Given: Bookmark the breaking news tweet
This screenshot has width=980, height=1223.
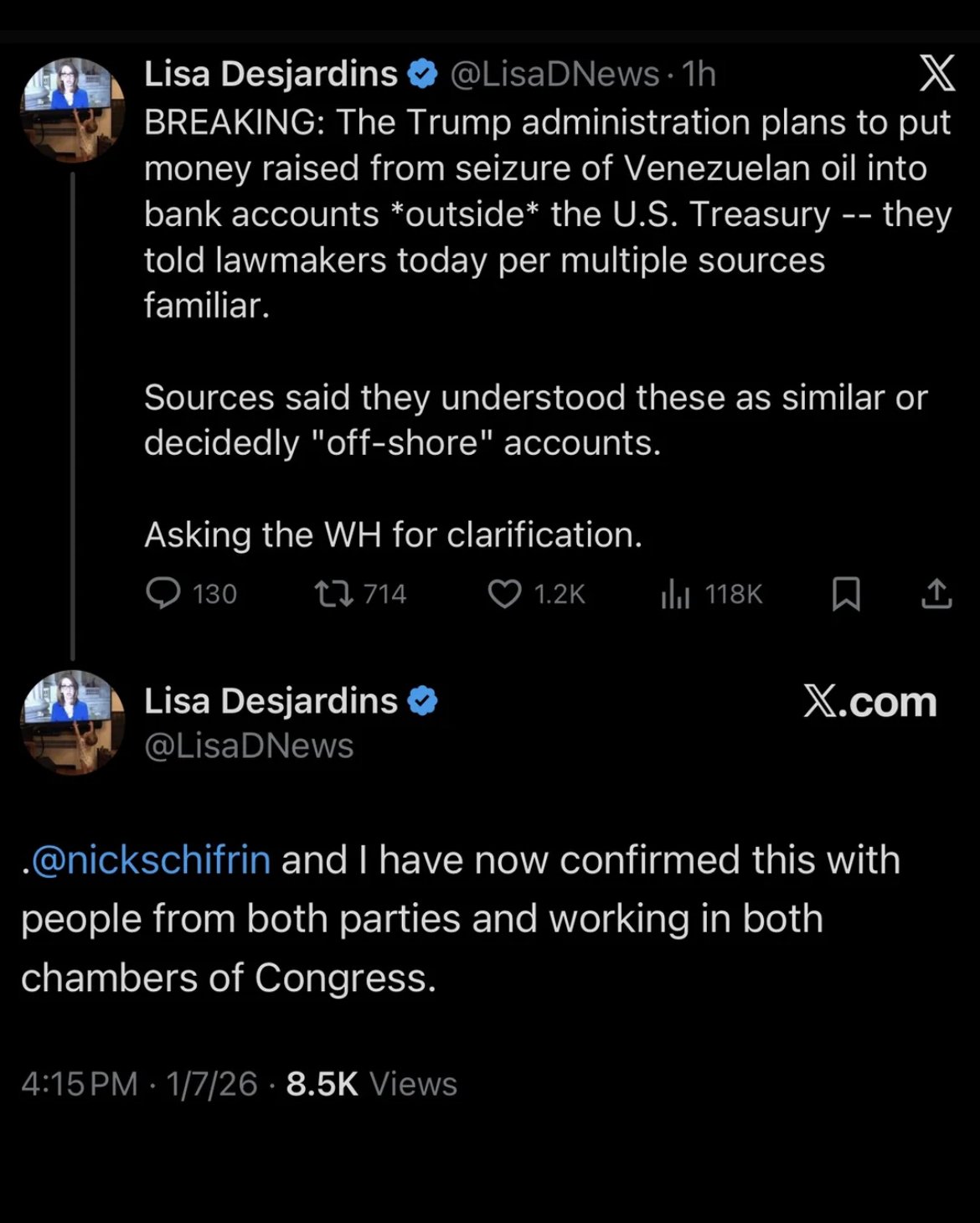Looking at the screenshot, I should point(845,593).
